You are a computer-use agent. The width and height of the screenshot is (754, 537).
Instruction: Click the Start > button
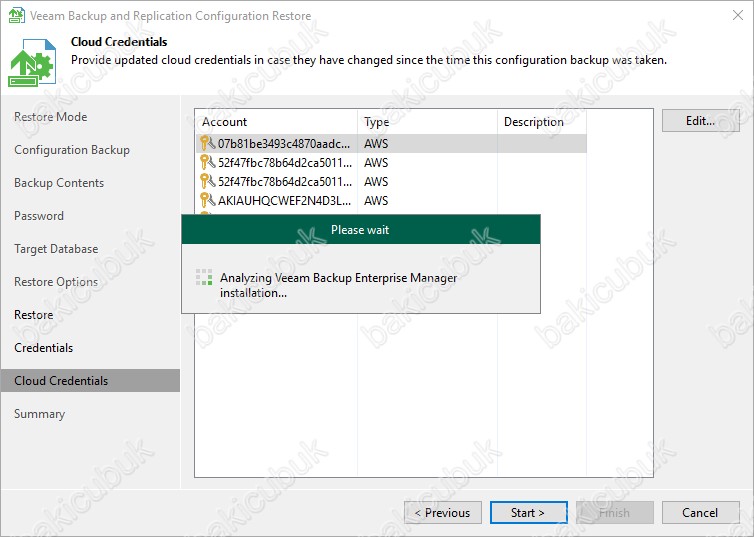[x=528, y=512]
